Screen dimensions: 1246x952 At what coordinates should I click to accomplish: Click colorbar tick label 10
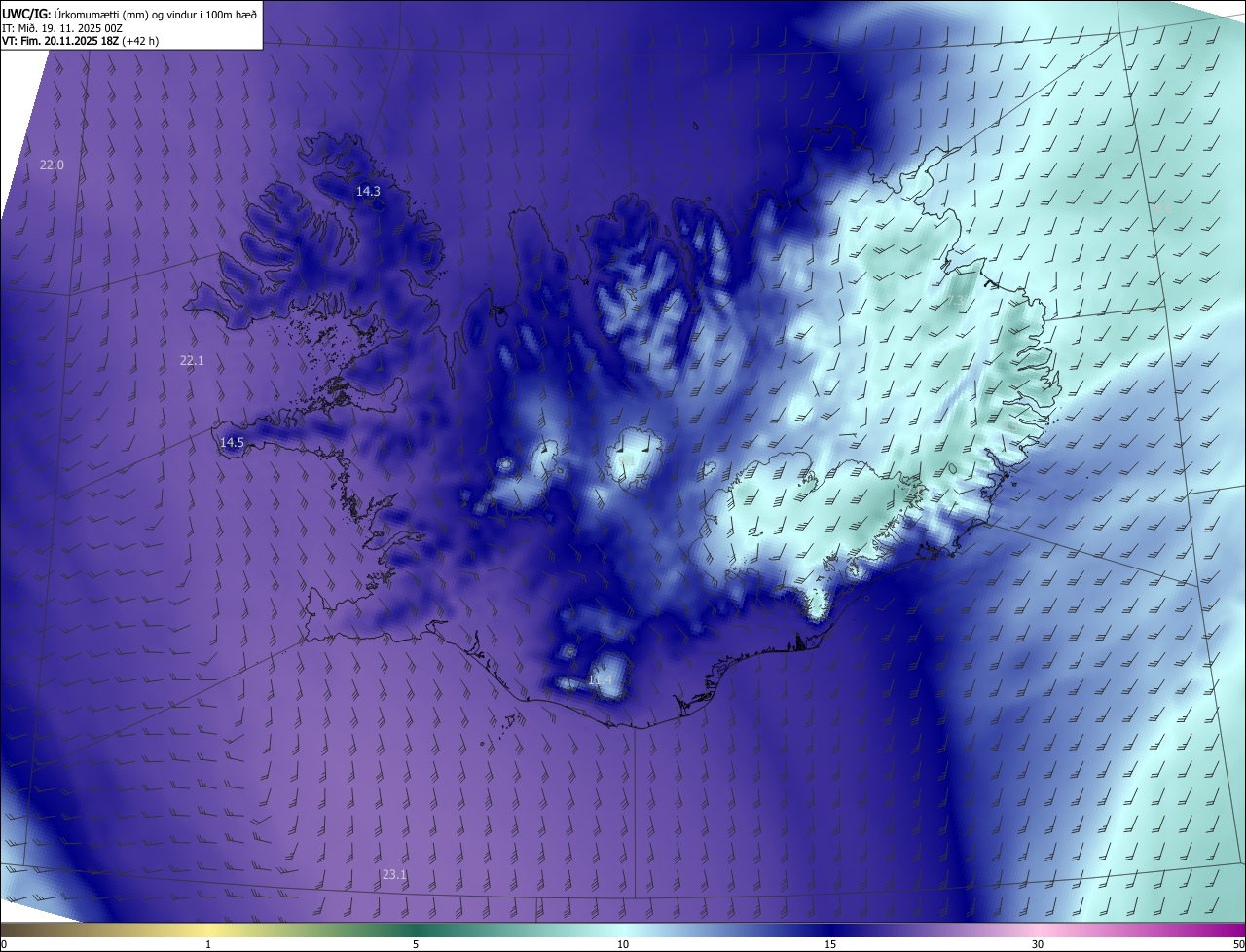pyautogui.click(x=623, y=944)
